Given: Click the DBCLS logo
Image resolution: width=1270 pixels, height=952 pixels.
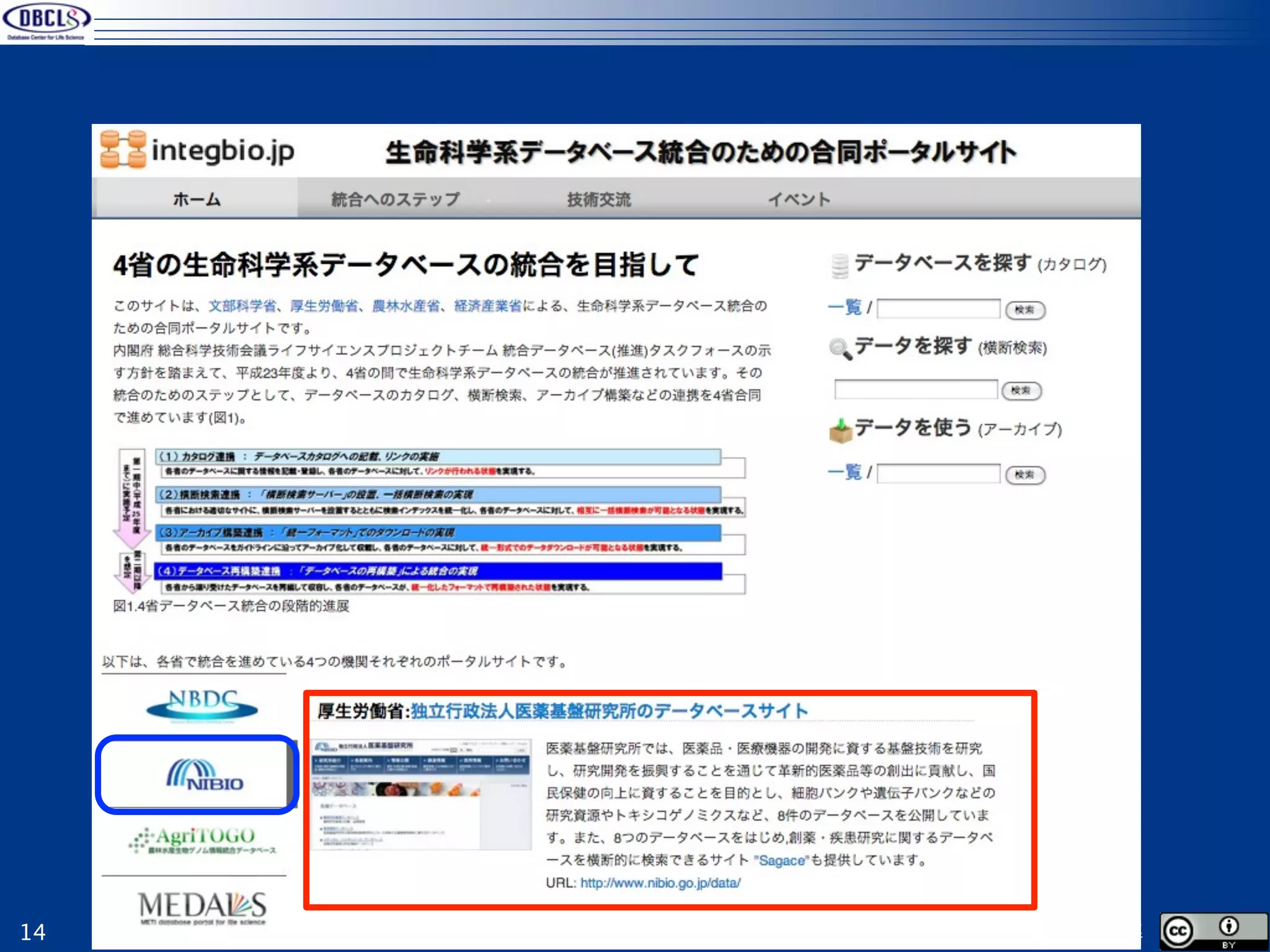Looking at the screenshot, I should (x=47, y=21).
